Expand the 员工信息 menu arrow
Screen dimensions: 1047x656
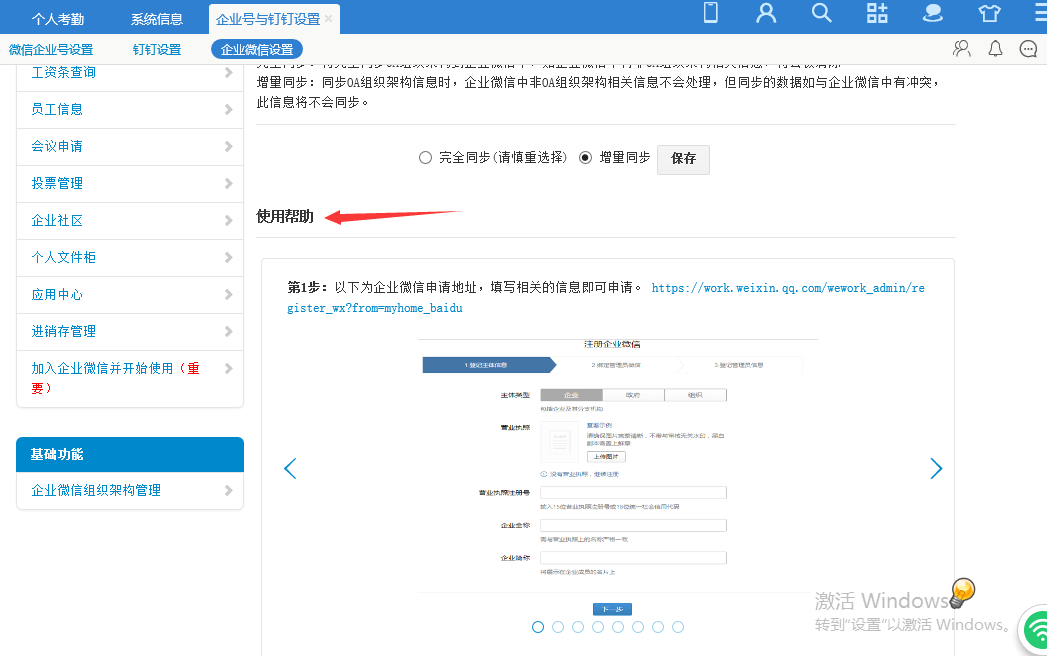(229, 110)
